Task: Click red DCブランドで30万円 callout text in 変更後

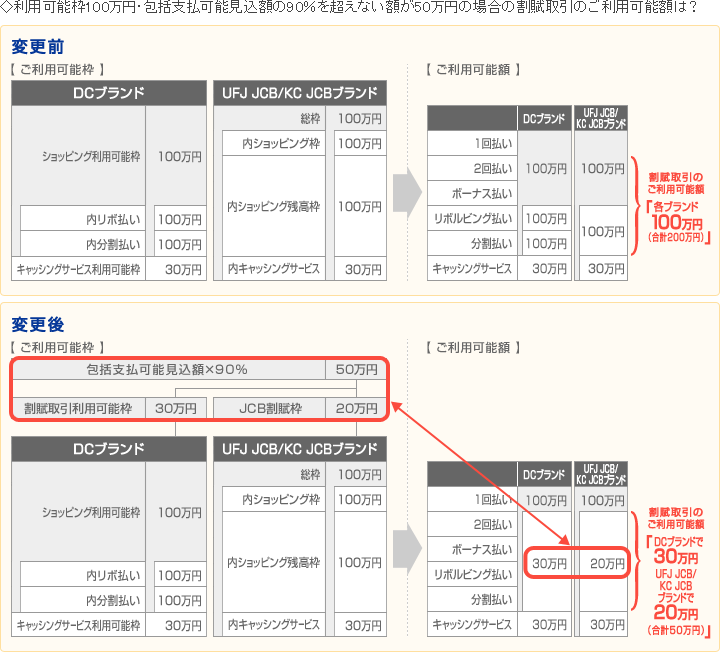Action: (675, 549)
